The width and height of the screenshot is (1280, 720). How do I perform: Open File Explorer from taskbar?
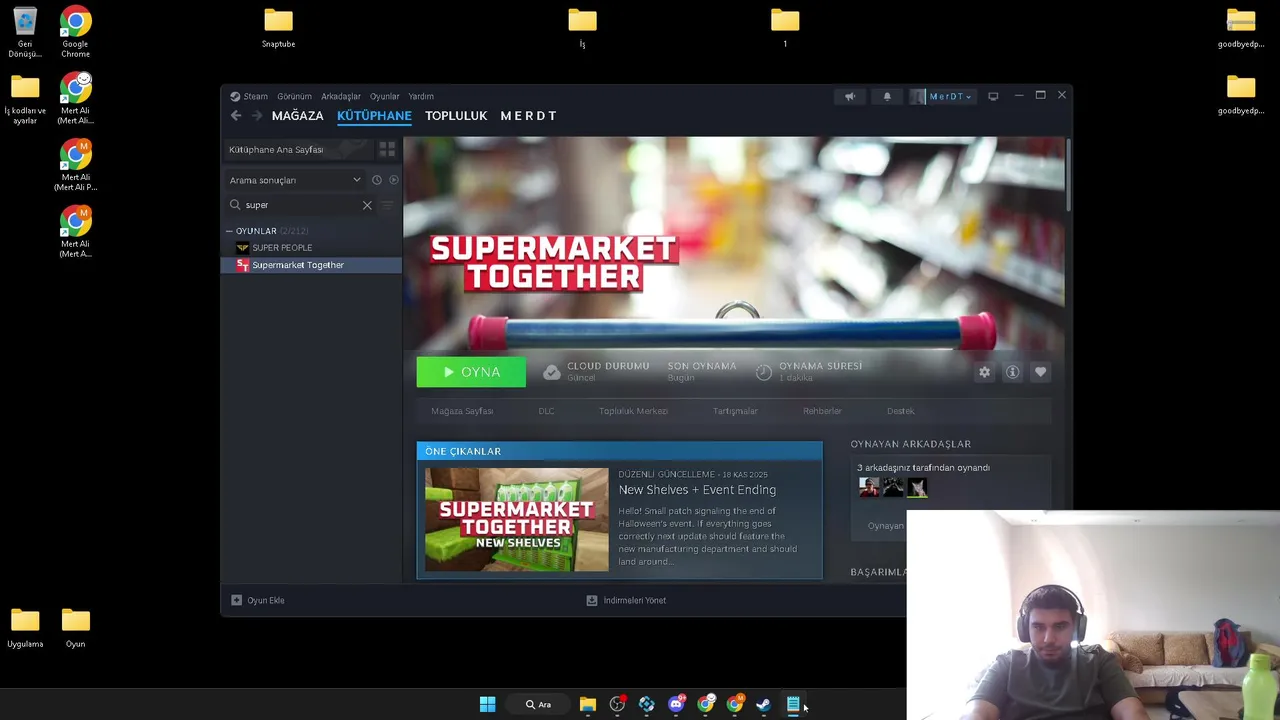(588, 704)
